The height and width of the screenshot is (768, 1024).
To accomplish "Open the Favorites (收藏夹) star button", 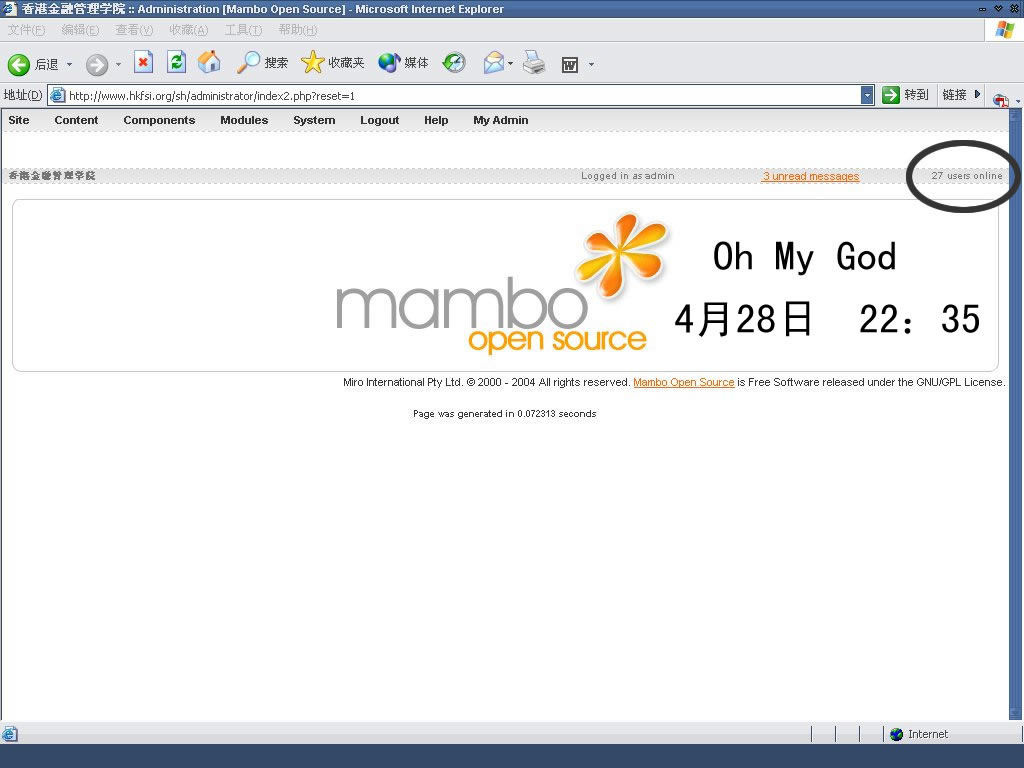I will 332,63.
